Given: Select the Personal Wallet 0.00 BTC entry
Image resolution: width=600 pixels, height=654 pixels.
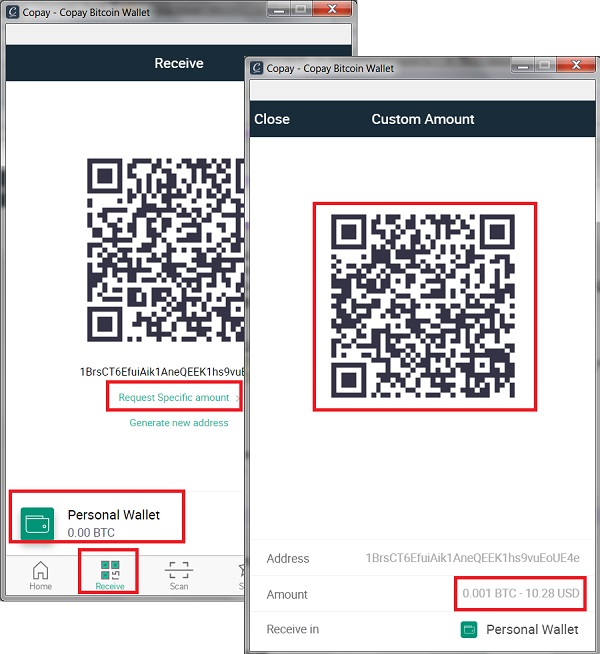Looking at the screenshot, I should [97, 522].
